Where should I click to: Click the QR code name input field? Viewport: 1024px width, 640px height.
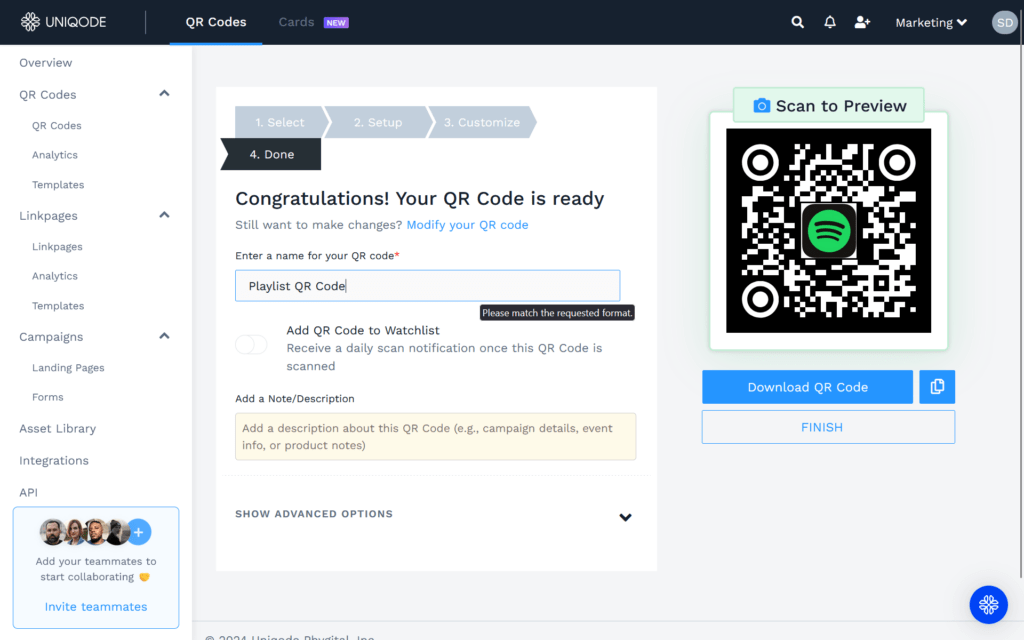click(x=427, y=285)
